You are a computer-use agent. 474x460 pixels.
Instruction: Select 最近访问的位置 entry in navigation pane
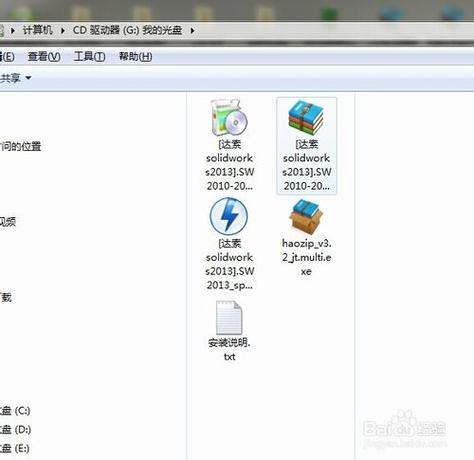[x=21, y=146]
